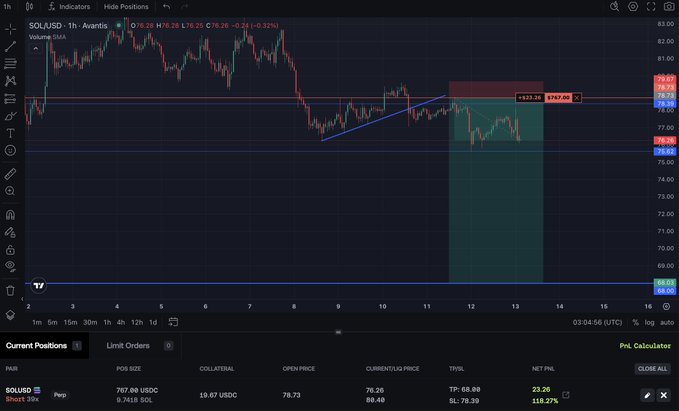Switch to 4h timeframe
Image resolution: width=679 pixels, height=411 pixels.
click(121, 322)
